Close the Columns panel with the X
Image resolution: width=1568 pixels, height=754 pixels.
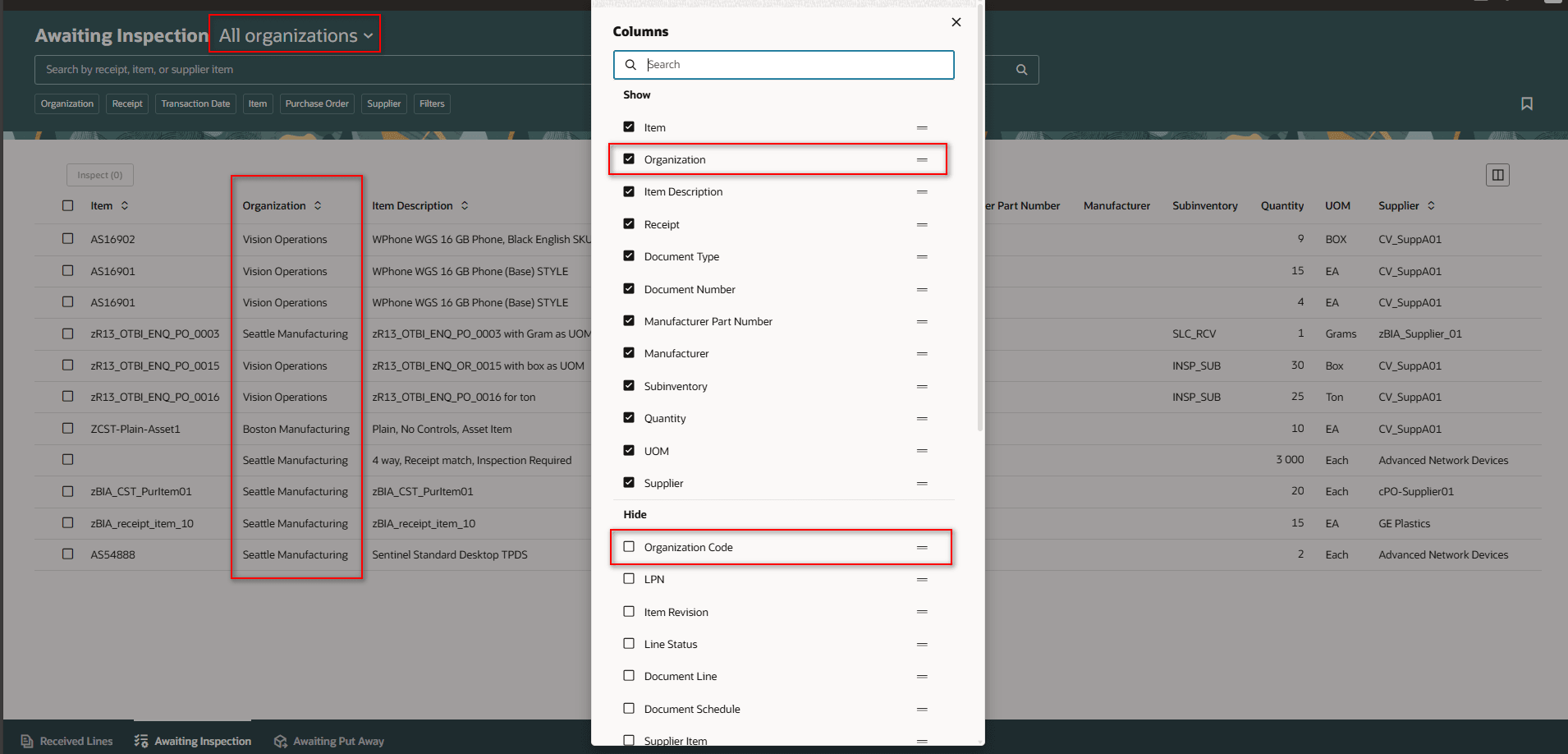pos(956,22)
